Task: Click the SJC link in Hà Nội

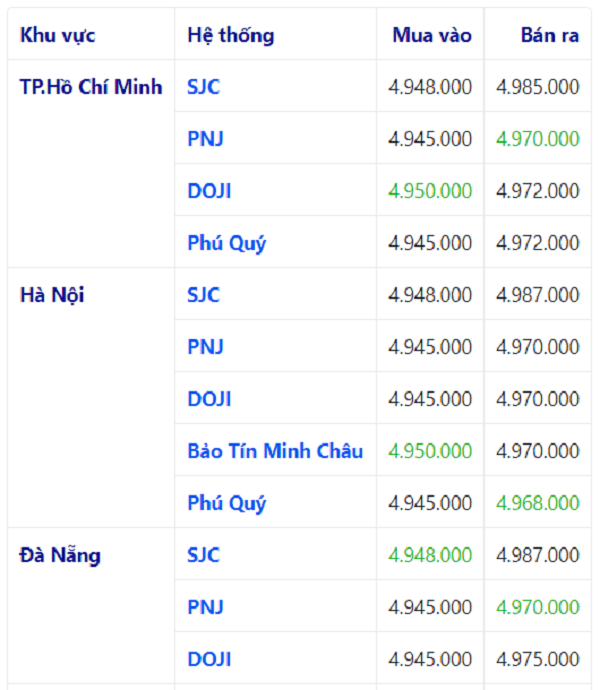Action: click(x=203, y=295)
